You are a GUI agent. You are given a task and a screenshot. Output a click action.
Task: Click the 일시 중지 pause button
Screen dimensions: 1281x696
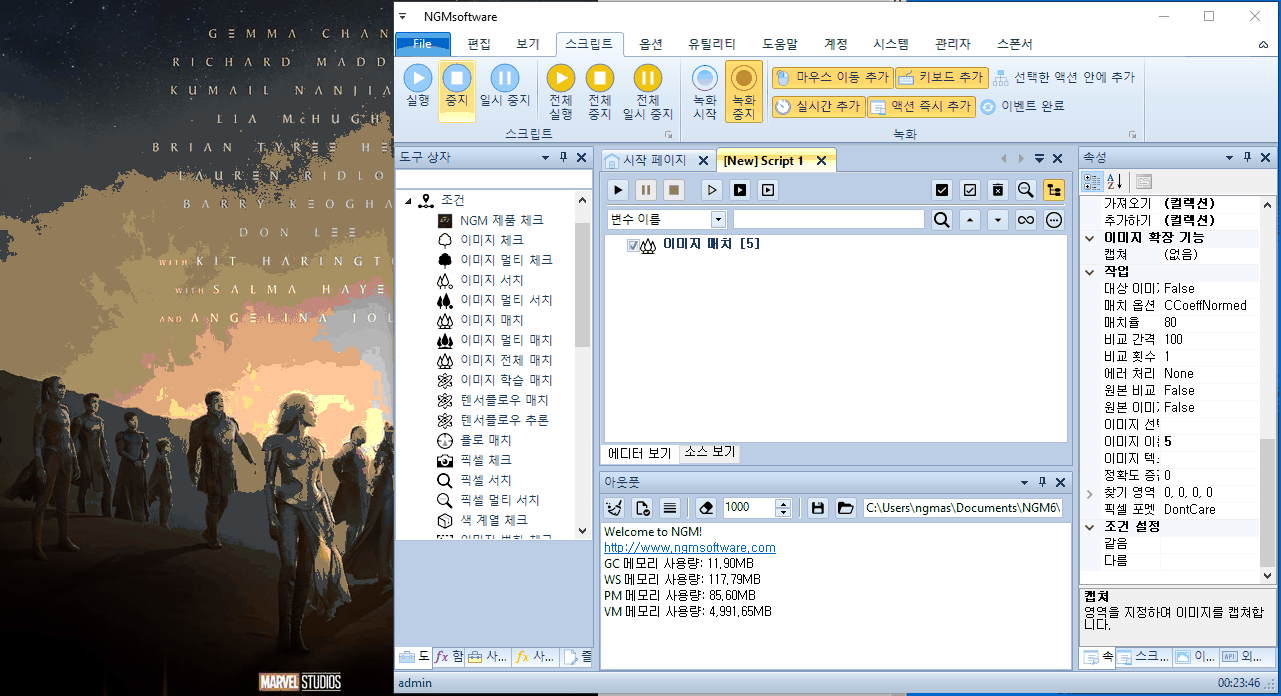[x=505, y=86]
